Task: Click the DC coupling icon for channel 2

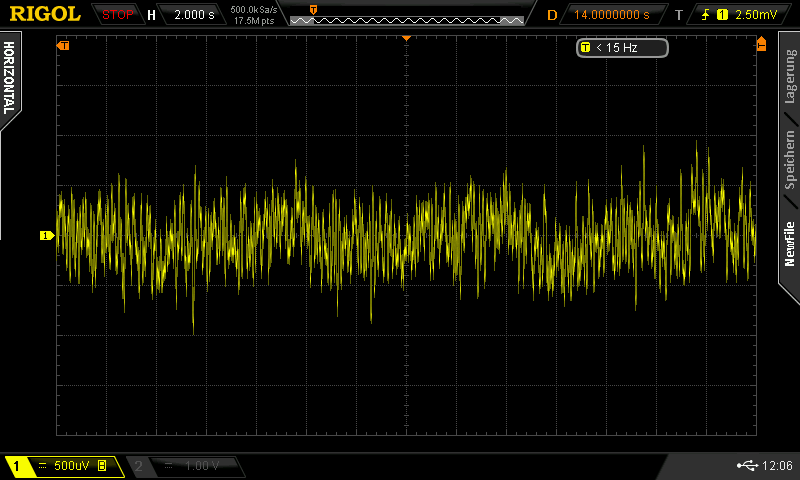Action: tap(169, 466)
